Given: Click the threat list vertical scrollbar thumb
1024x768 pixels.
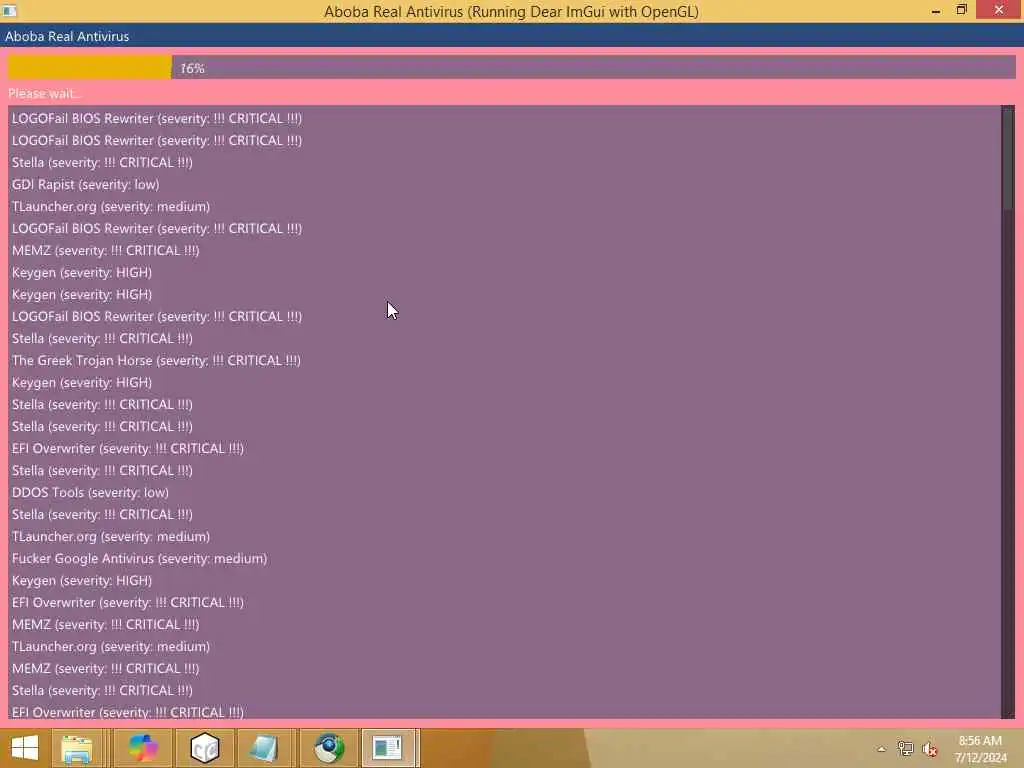Looking at the screenshot, I should coord(1008,158).
